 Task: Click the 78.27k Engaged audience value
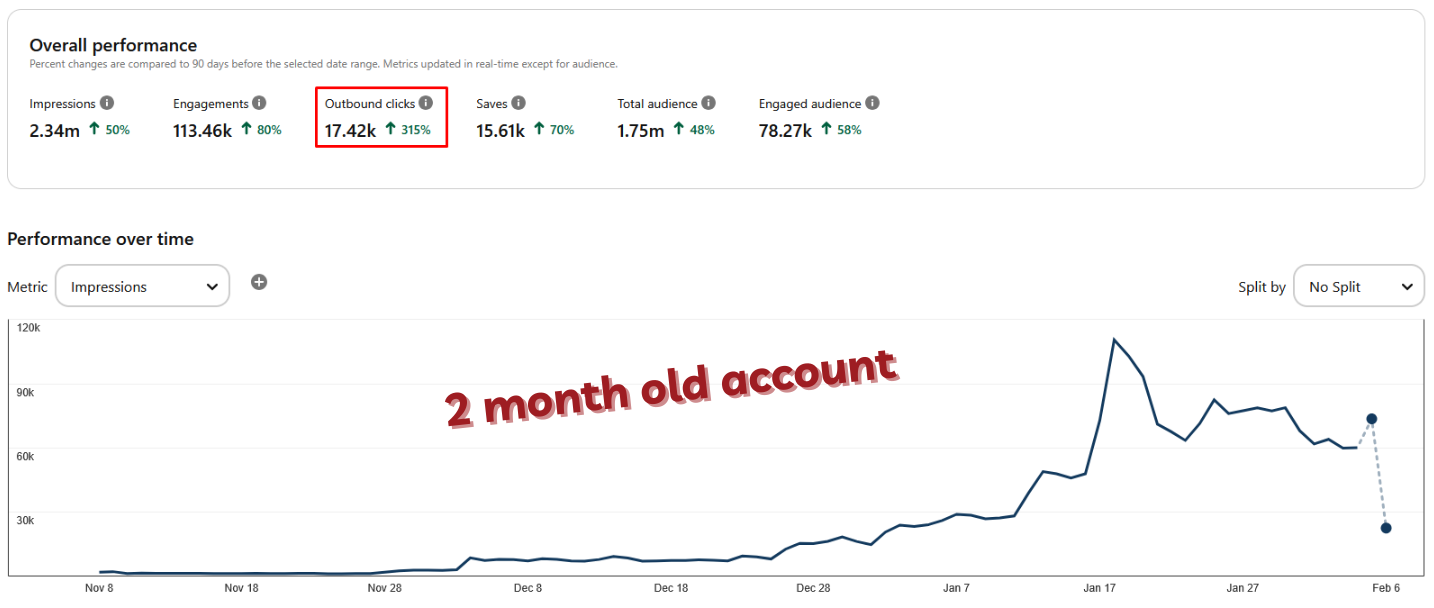coord(785,130)
